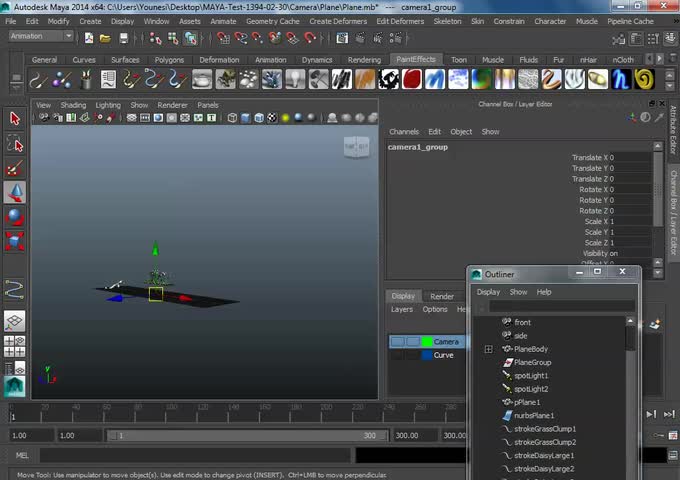The width and height of the screenshot is (680, 480).
Task: Activate the Paint Selection tool
Action: (14, 168)
